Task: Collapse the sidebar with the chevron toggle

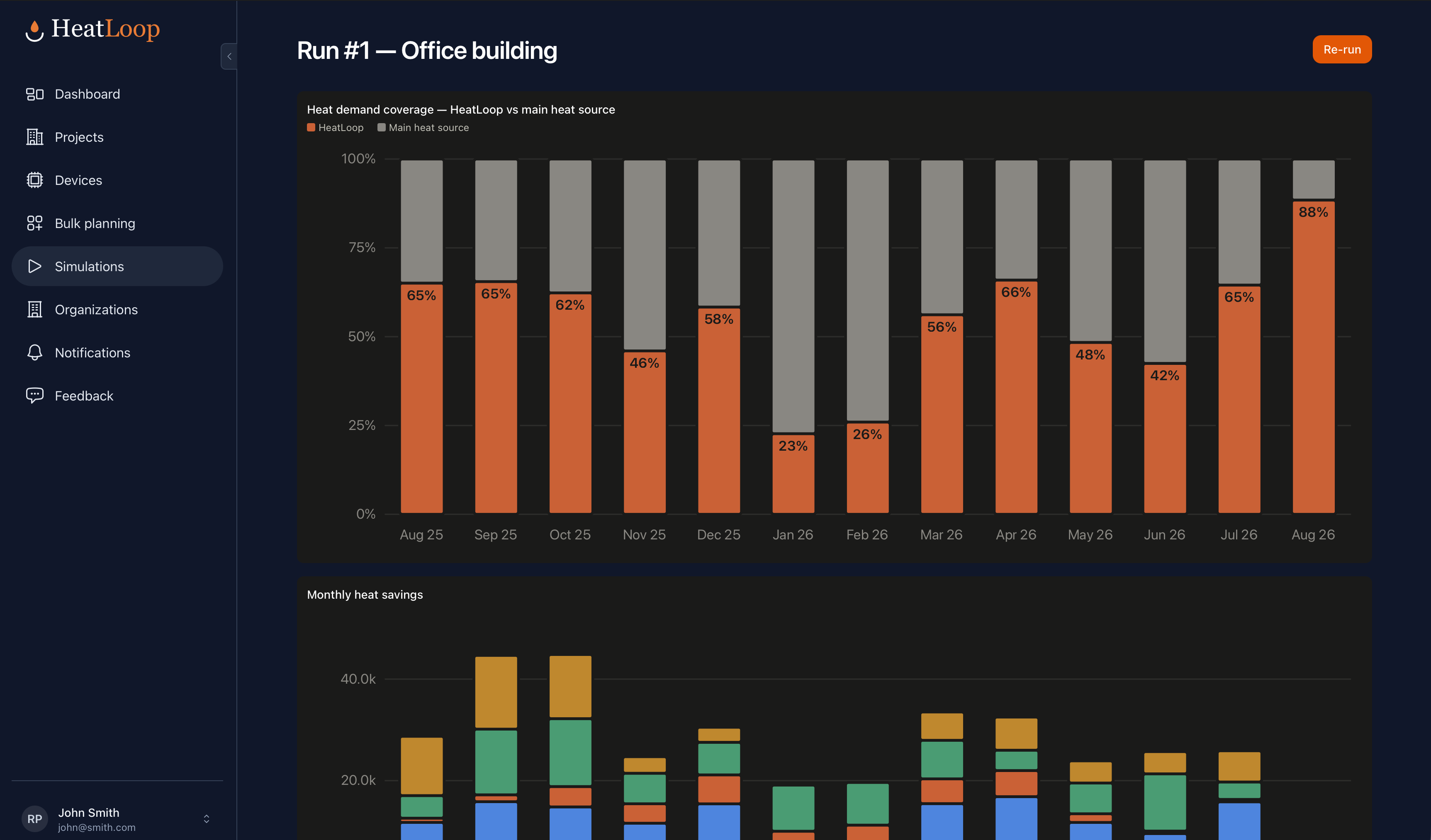Action: [x=229, y=56]
